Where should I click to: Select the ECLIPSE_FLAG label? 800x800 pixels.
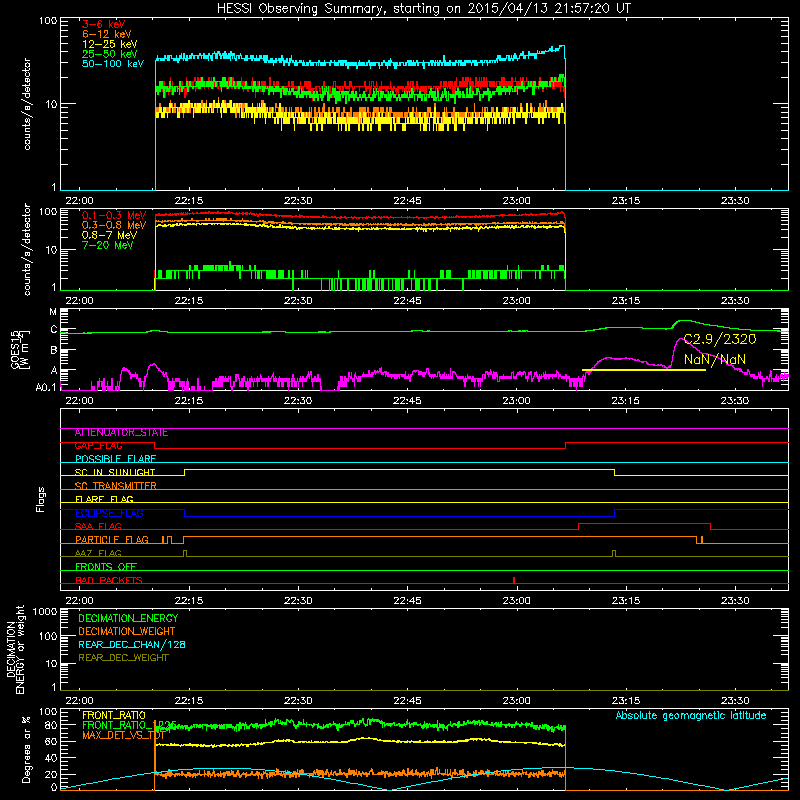coord(109,513)
